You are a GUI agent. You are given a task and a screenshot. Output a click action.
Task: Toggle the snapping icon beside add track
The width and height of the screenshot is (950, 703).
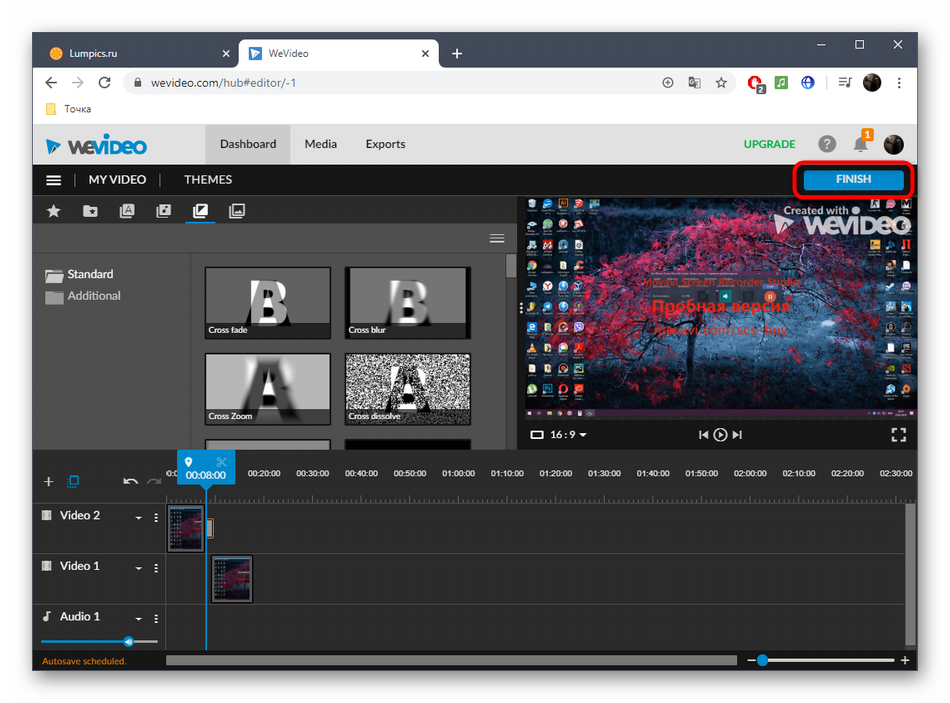[73, 482]
